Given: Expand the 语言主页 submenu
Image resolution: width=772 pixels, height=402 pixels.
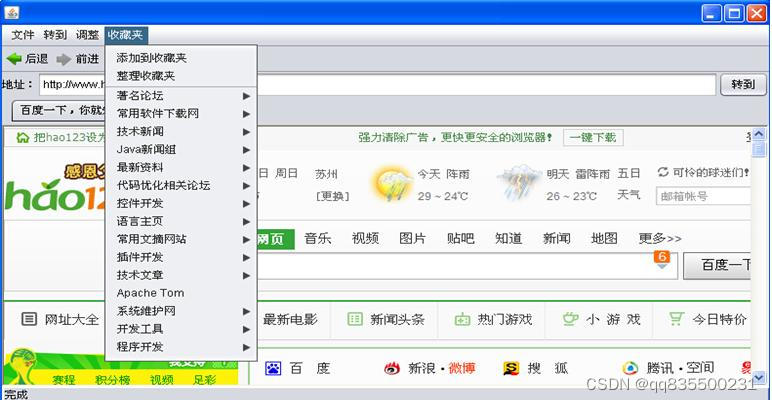Looking at the screenshot, I should coord(181,221).
